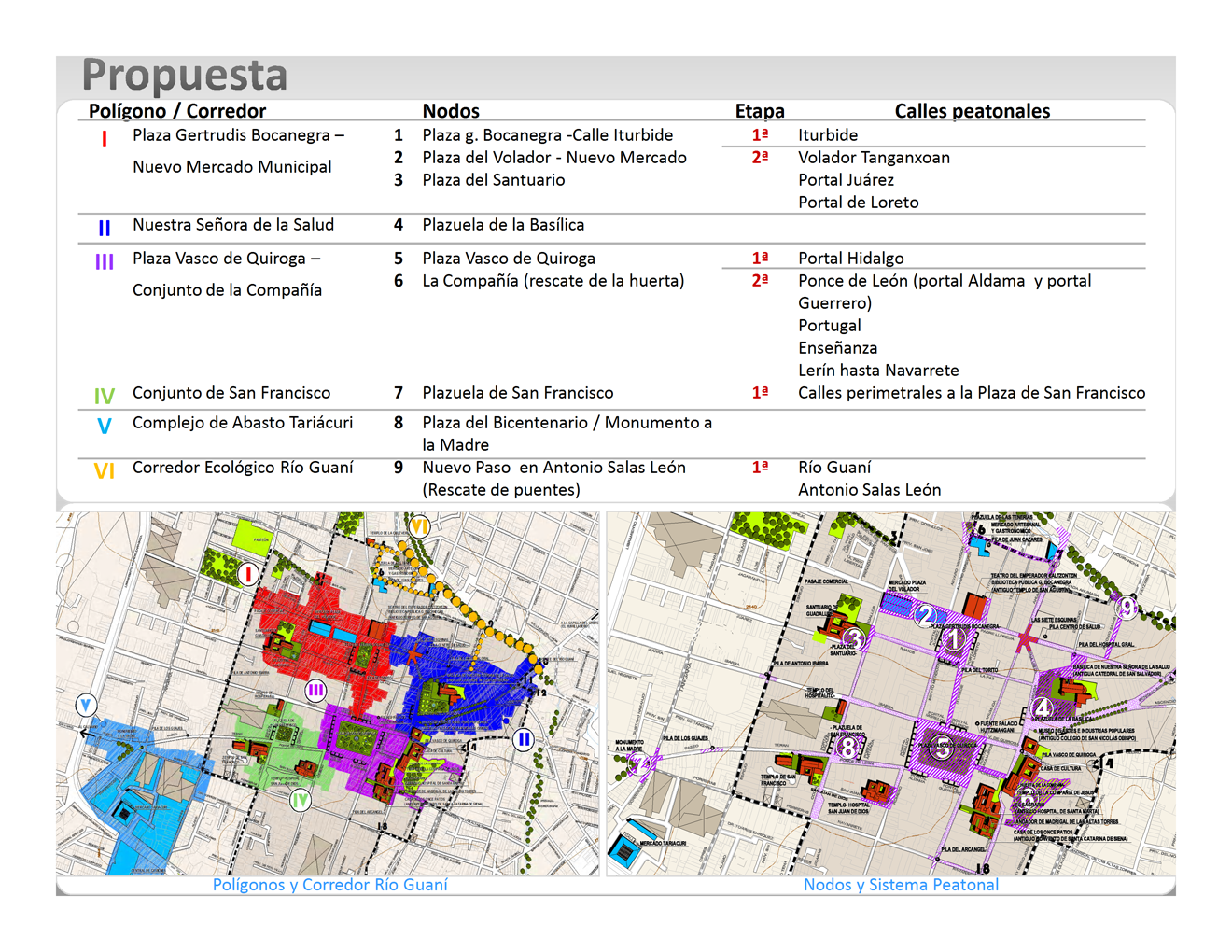Click 'Volador Tanganxoan' street entry
The height and width of the screenshot is (952, 1232).
click(x=874, y=157)
